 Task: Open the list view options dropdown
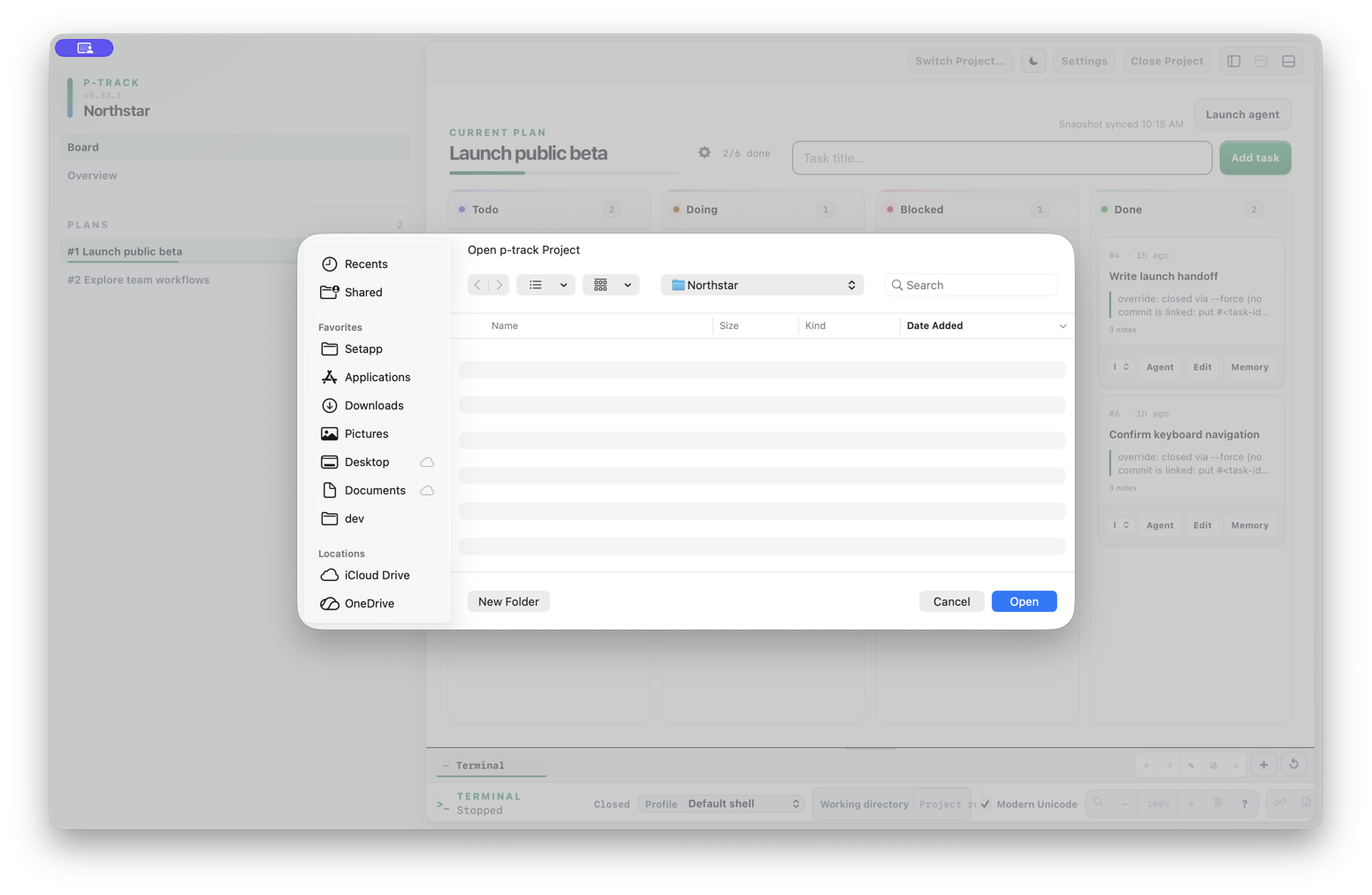(x=546, y=285)
